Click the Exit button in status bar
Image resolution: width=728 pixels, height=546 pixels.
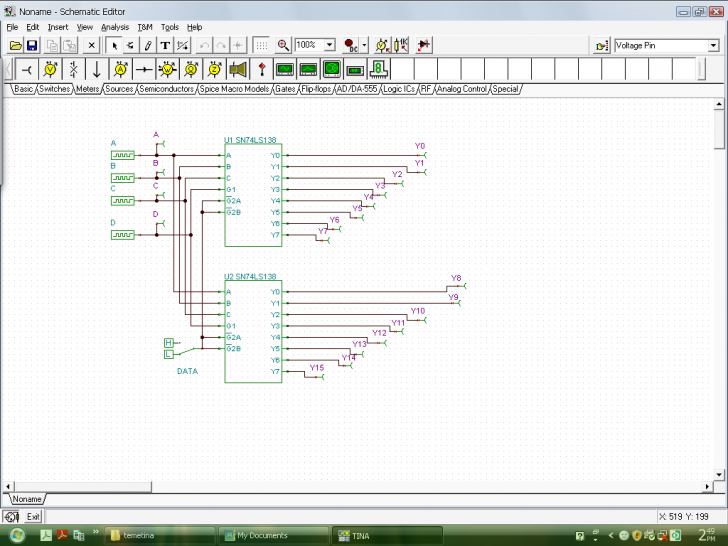tap(33, 516)
